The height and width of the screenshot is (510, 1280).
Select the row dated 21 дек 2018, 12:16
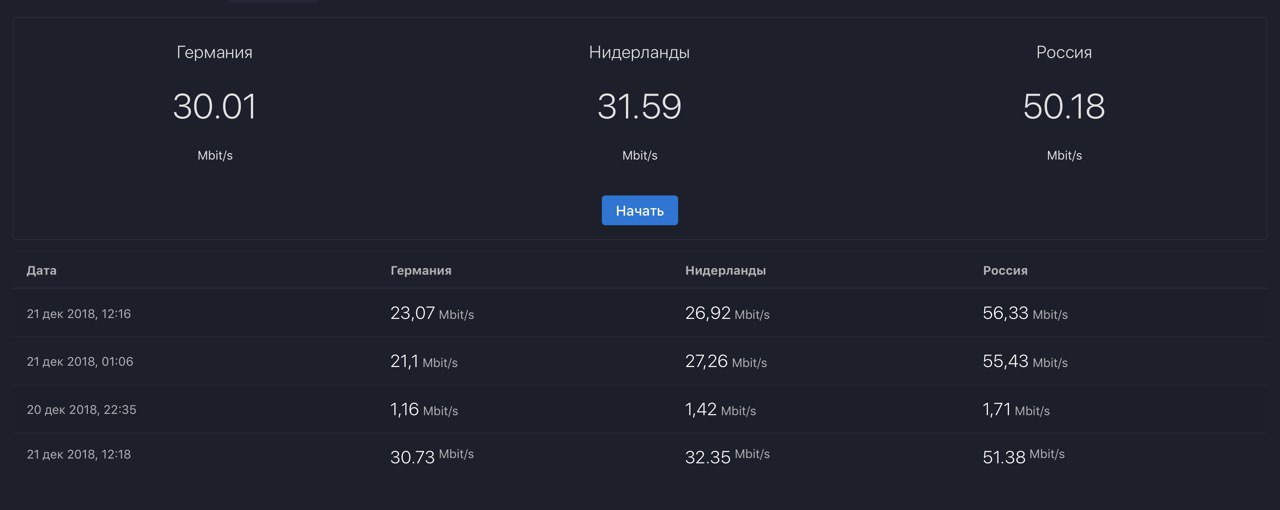[640, 313]
